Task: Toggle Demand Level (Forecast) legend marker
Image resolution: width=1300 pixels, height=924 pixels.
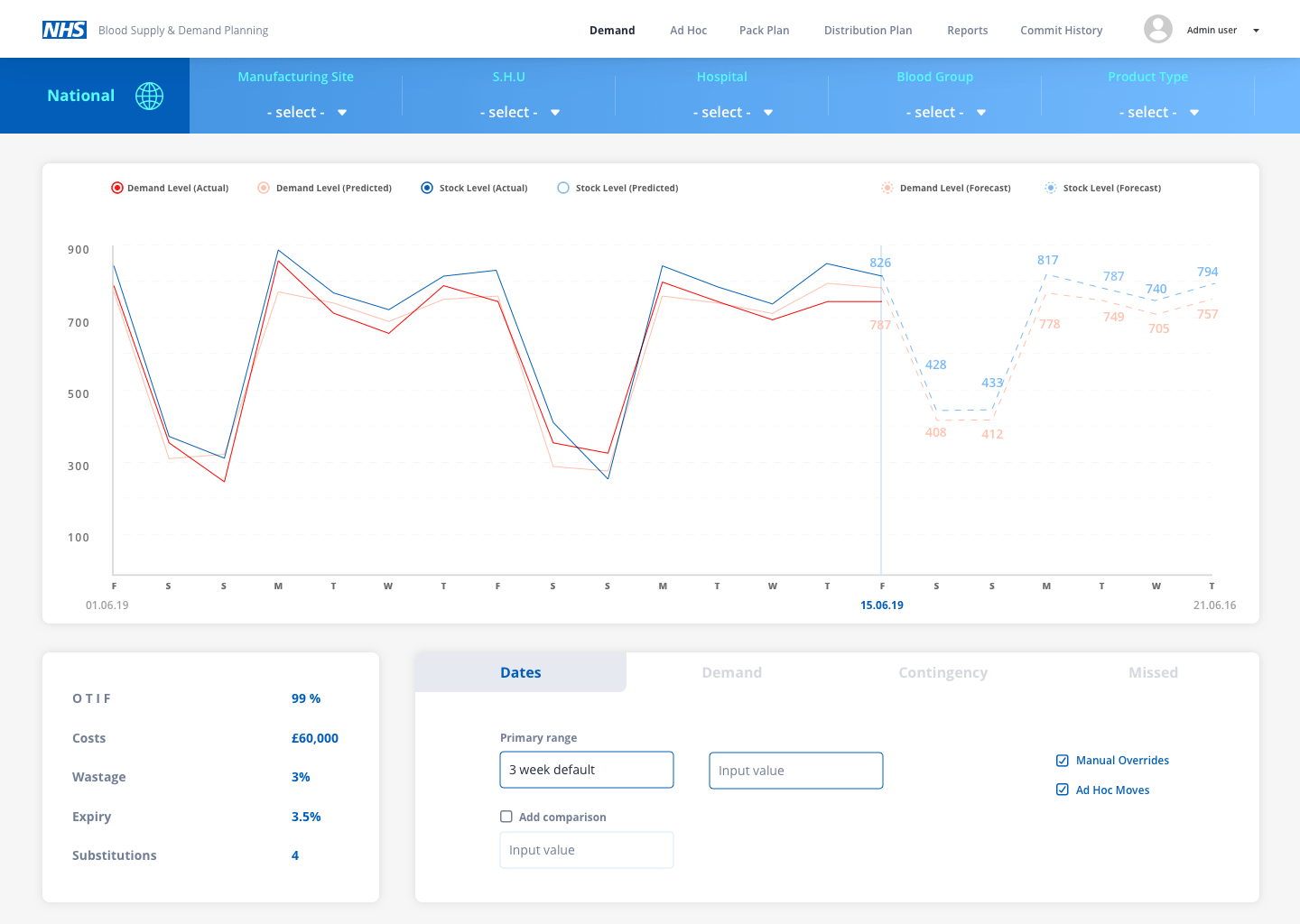Action: (x=887, y=188)
